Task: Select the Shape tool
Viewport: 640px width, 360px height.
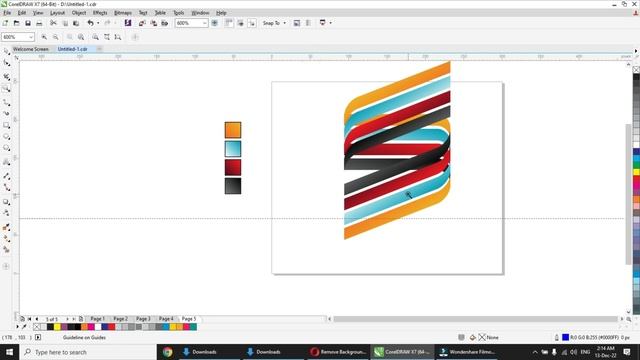Action: tap(7, 63)
